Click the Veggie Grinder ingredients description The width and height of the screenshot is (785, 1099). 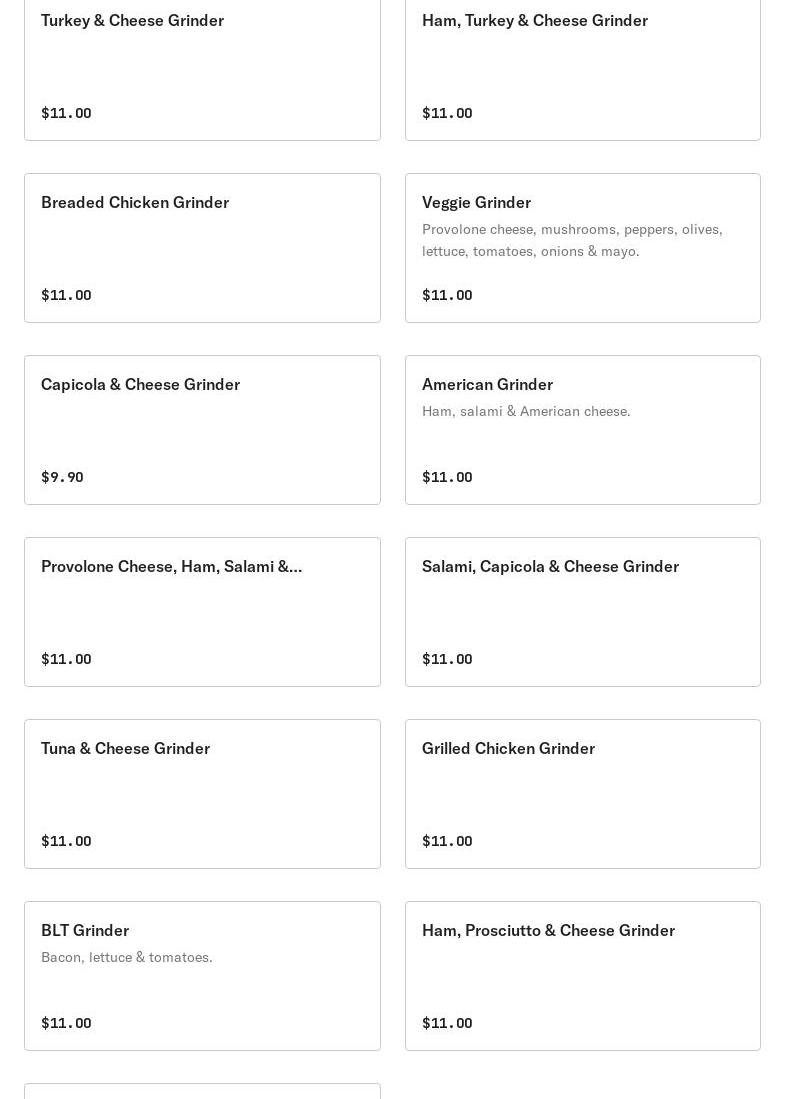click(572, 240)
